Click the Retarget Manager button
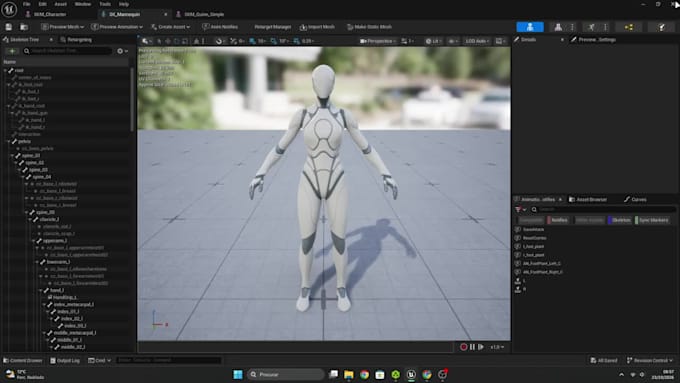The width and height of the screenshot is (680, 383). click(x=272, y=27)
